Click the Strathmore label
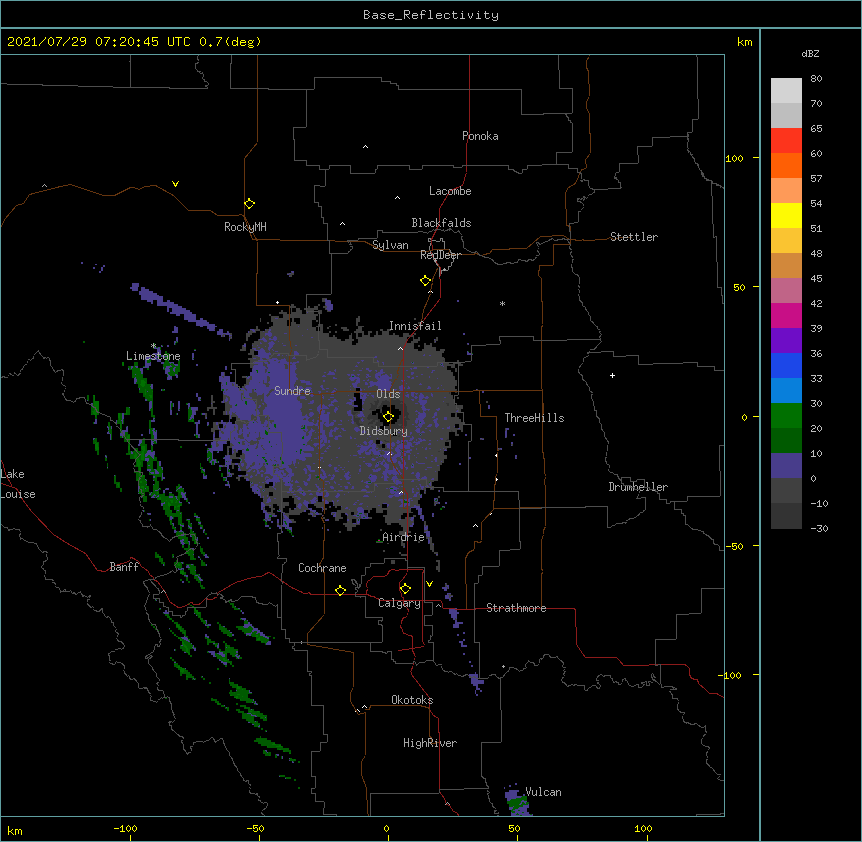 516,608
